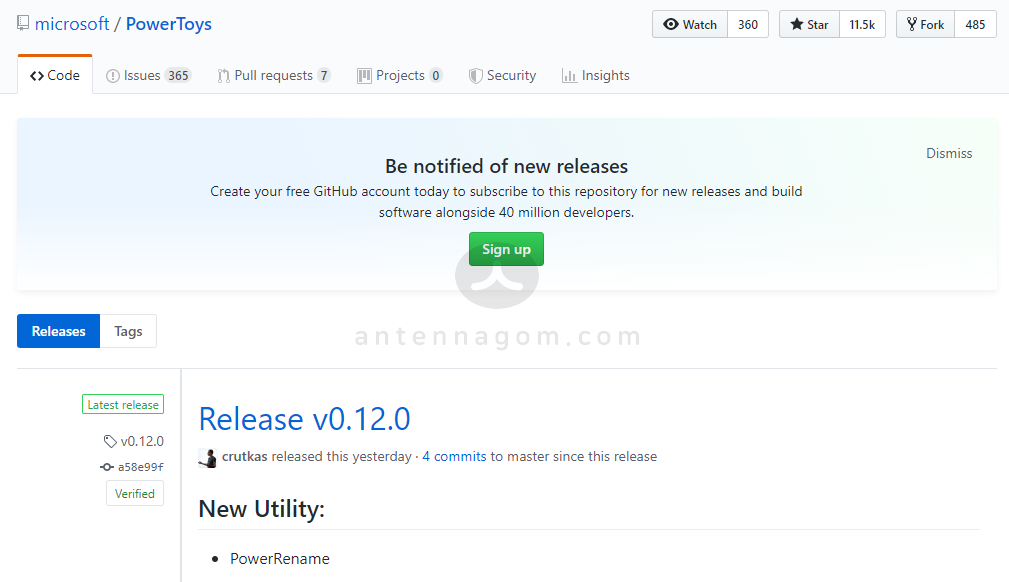Click the bar graph icon beside Insights

pos(569,76)
